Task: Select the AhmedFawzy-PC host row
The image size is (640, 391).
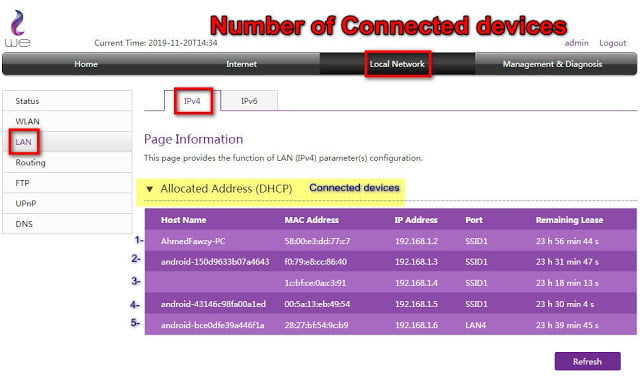Action: pos(391,241)
